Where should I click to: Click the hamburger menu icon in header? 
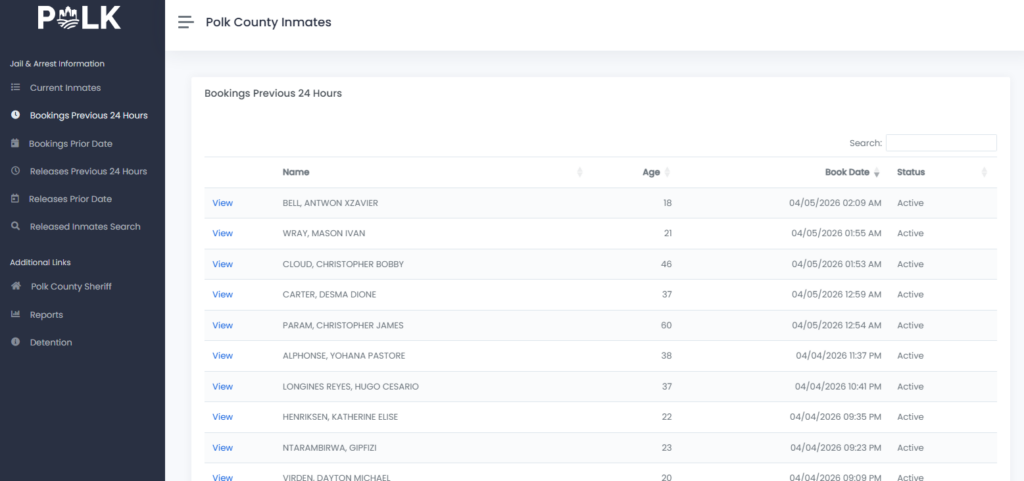coord(185,22)
